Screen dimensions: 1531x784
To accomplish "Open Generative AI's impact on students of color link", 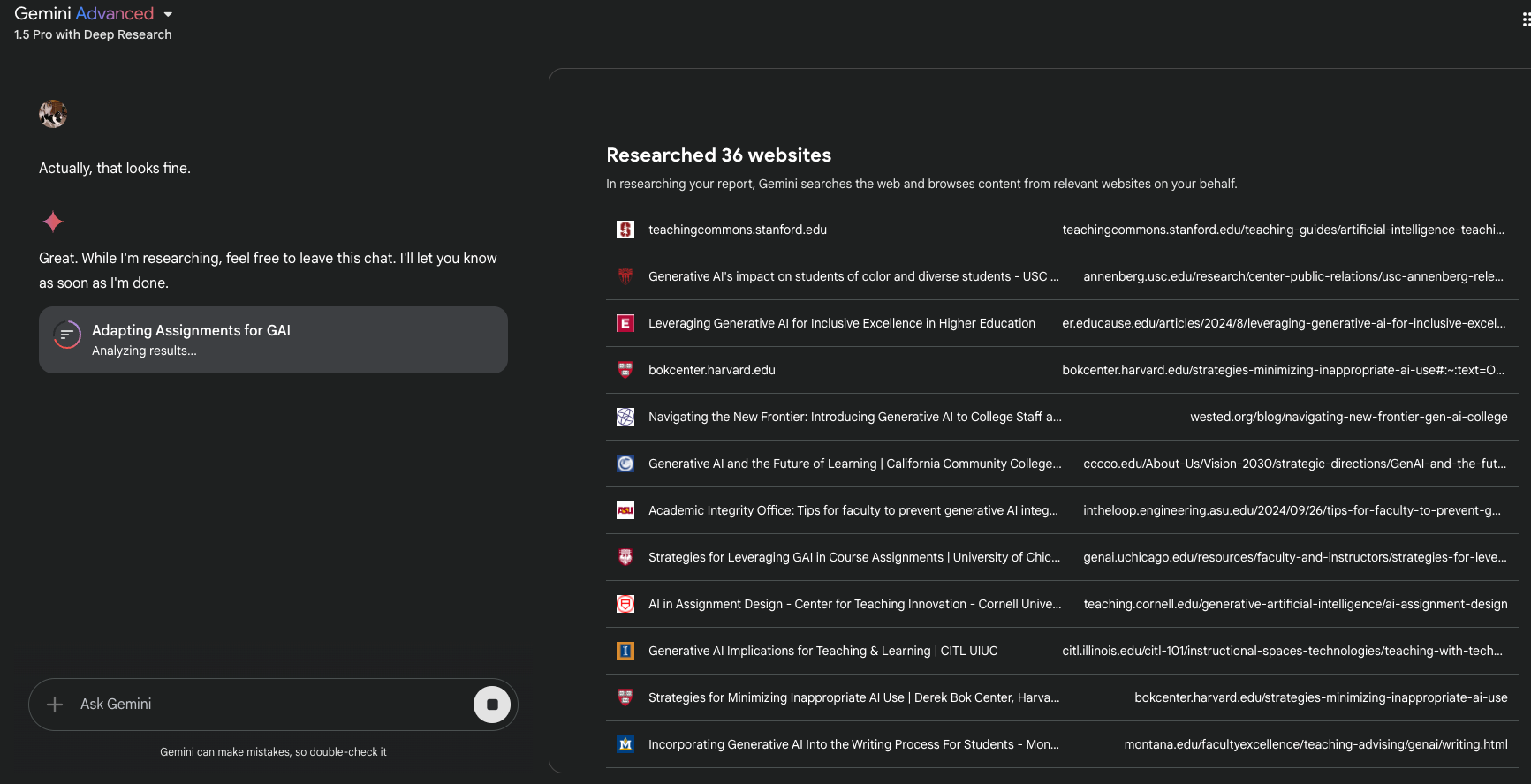I will [853, 276].
